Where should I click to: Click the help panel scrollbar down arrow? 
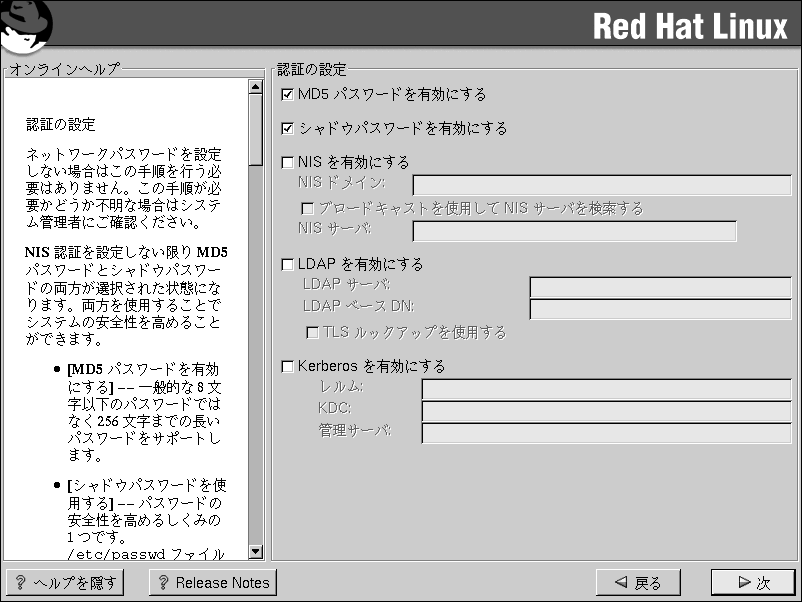254,551
